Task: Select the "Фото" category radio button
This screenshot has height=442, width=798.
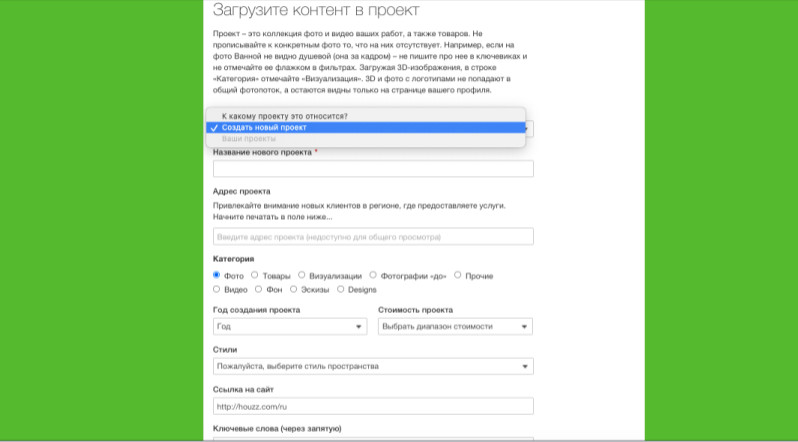Action: click(217, 275)
